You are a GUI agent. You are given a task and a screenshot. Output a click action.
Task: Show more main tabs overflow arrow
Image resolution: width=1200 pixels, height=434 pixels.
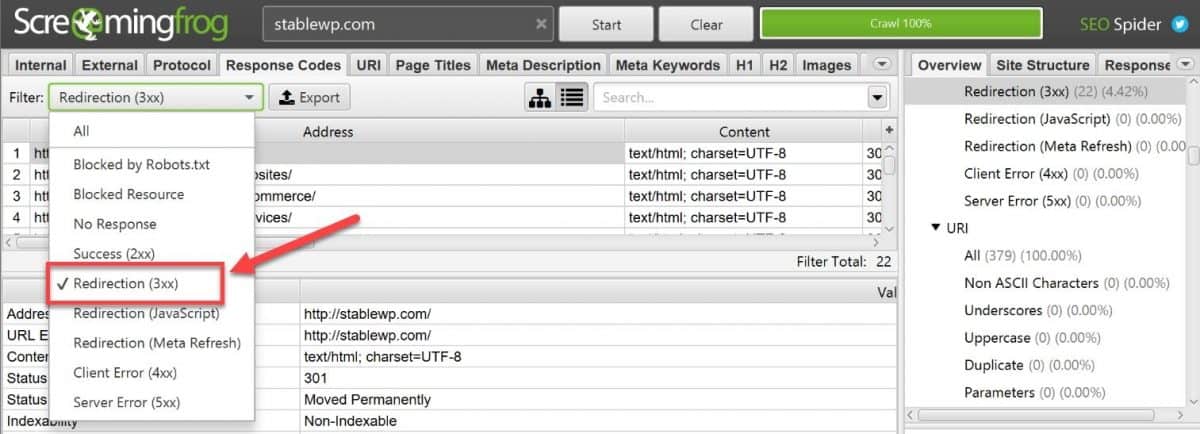(x=882, y=64)
